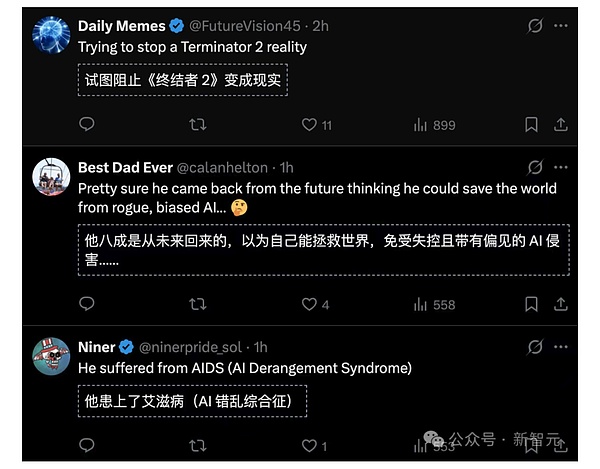This screenshot has height=469, width=600.
Task: Click Niner's profile avatar
Action: [x=51, y=355]
